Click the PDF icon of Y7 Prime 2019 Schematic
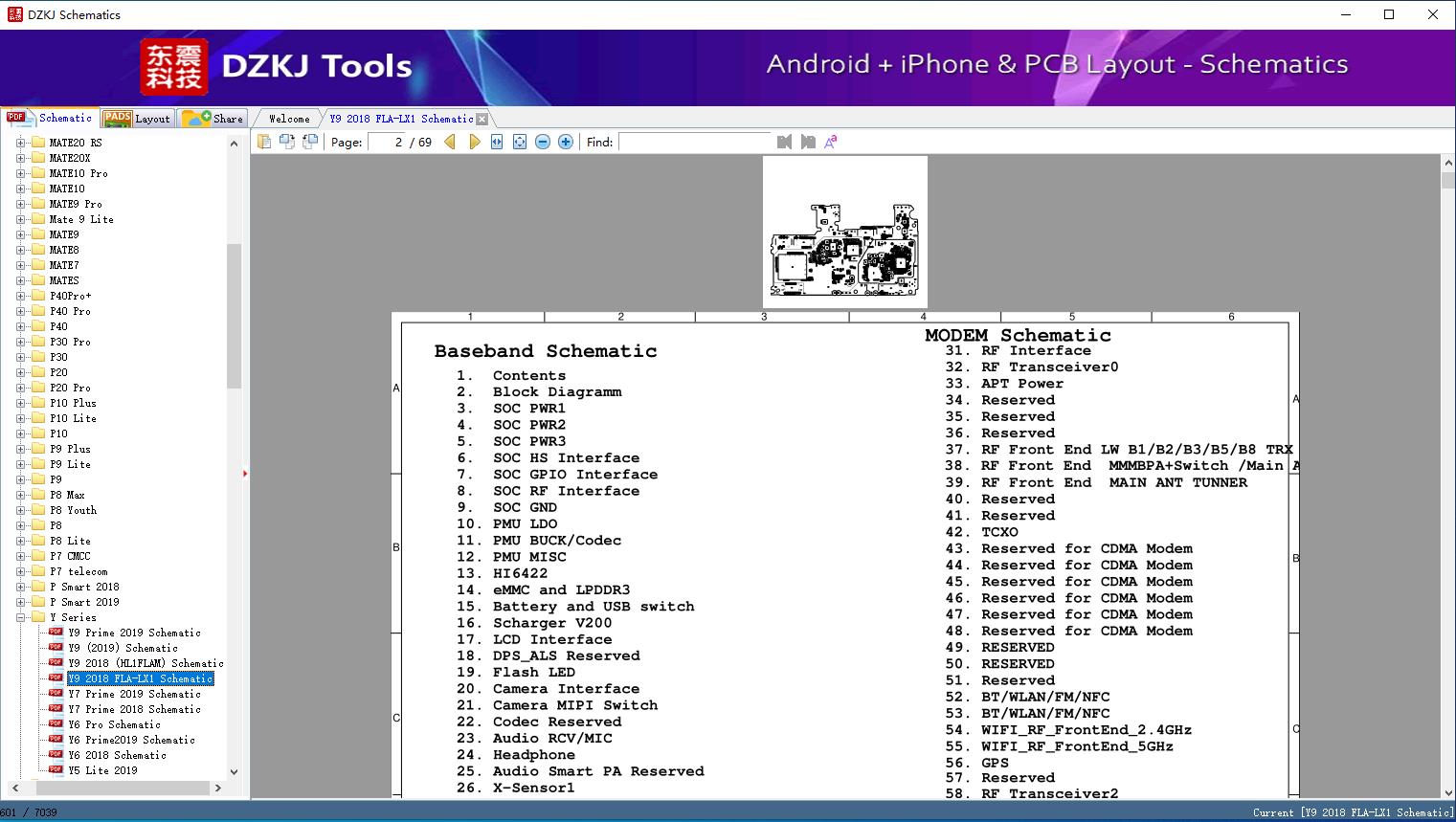This screenshot has width=1456, height=822. click(x=56, y=694)
